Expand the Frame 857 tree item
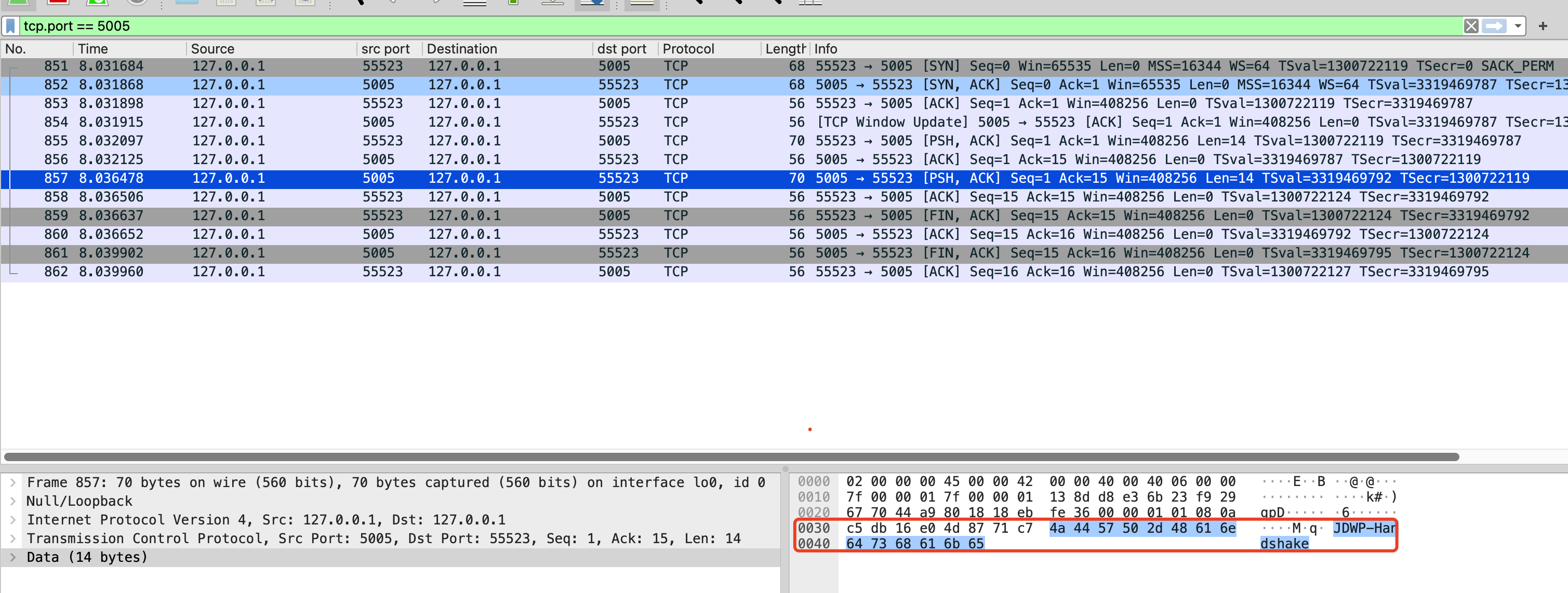Viewport: 1568px width, 593px height. 13,482
